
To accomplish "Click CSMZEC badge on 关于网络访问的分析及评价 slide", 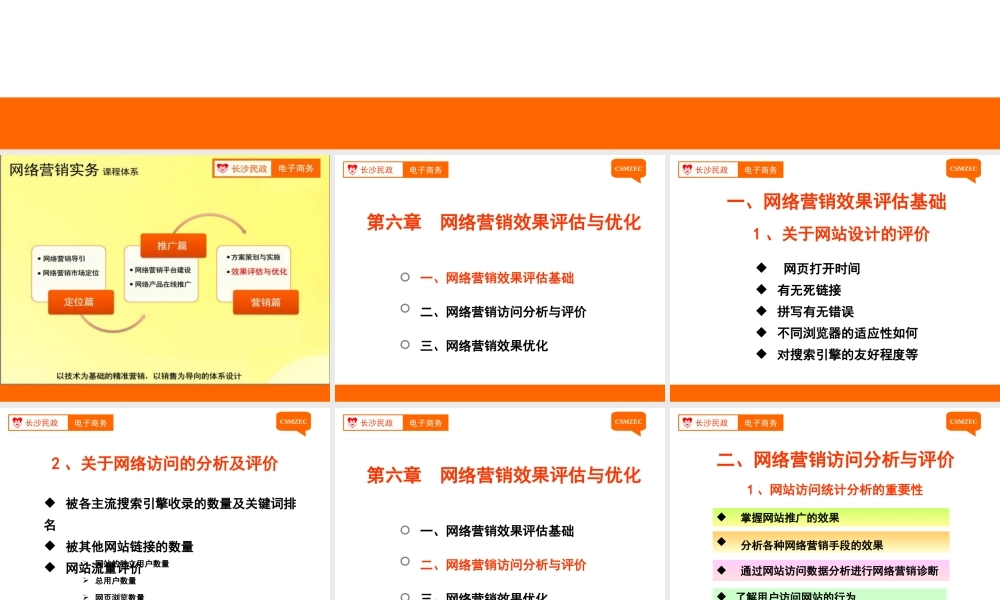I will coord(293,423).
